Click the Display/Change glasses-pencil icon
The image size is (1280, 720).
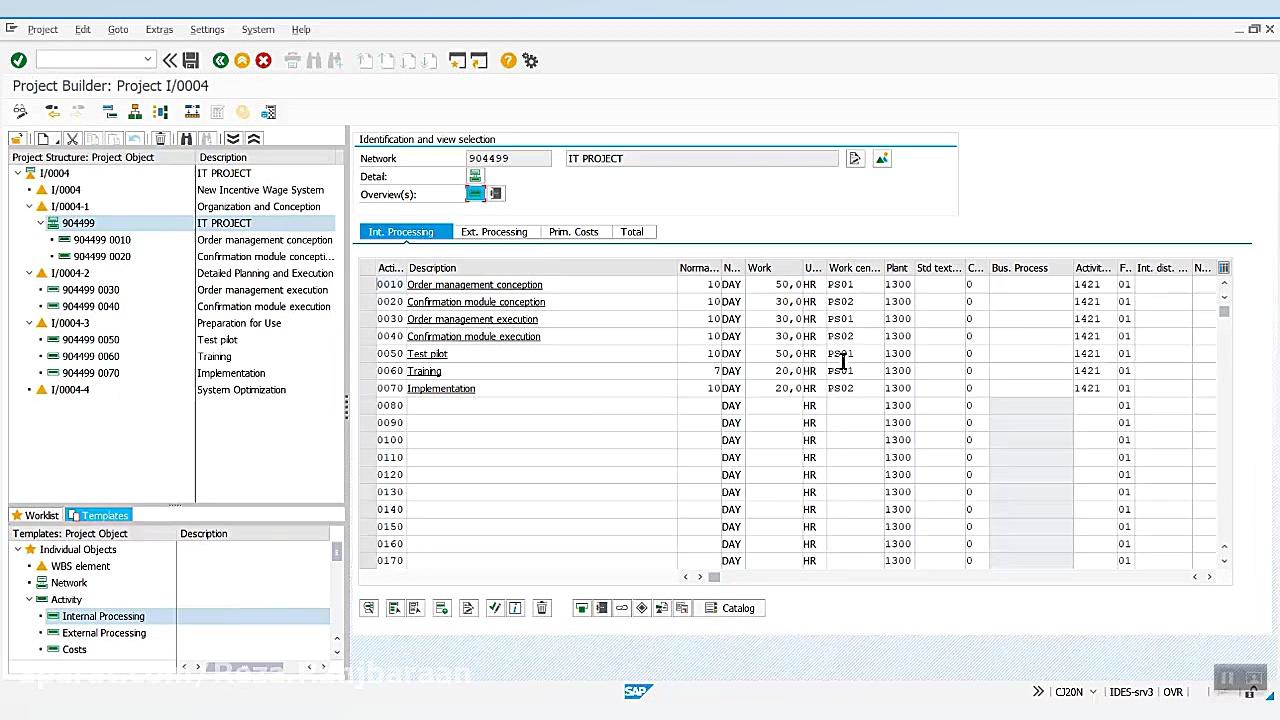[20, 112]
